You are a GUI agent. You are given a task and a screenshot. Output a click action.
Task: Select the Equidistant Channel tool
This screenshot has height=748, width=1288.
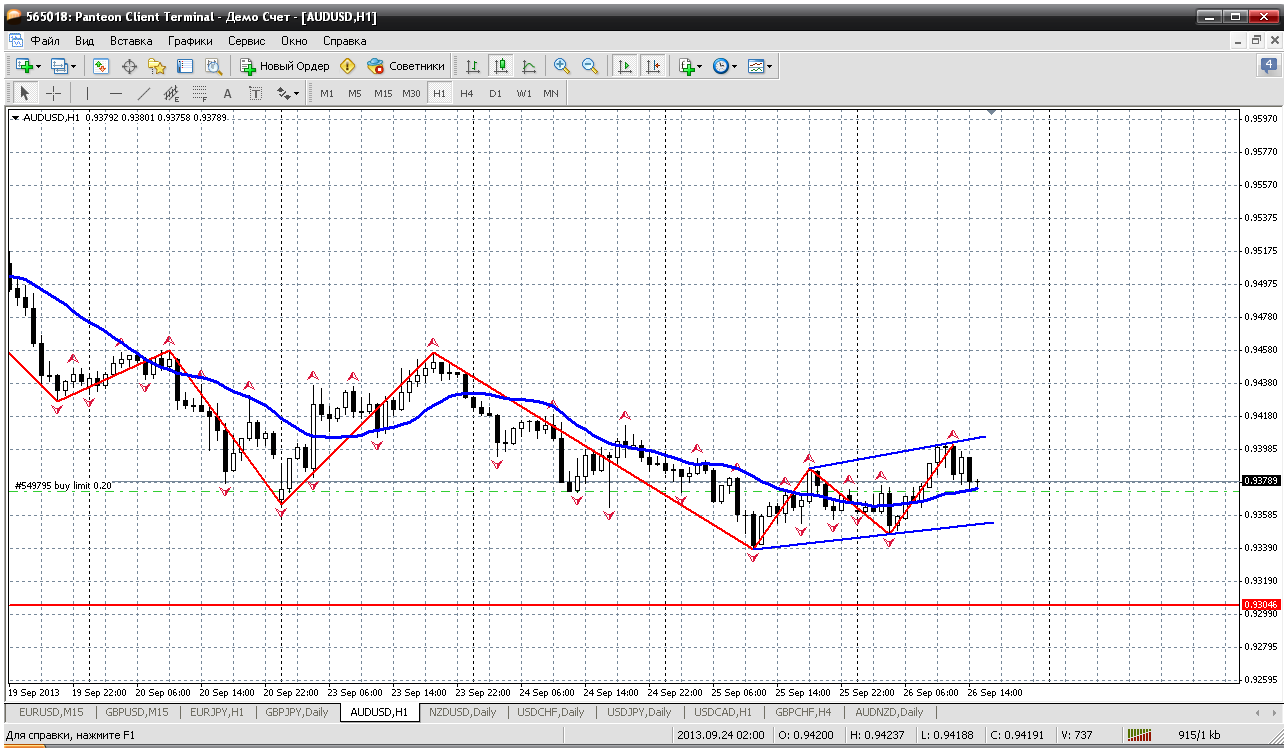[x=171, y=93]
